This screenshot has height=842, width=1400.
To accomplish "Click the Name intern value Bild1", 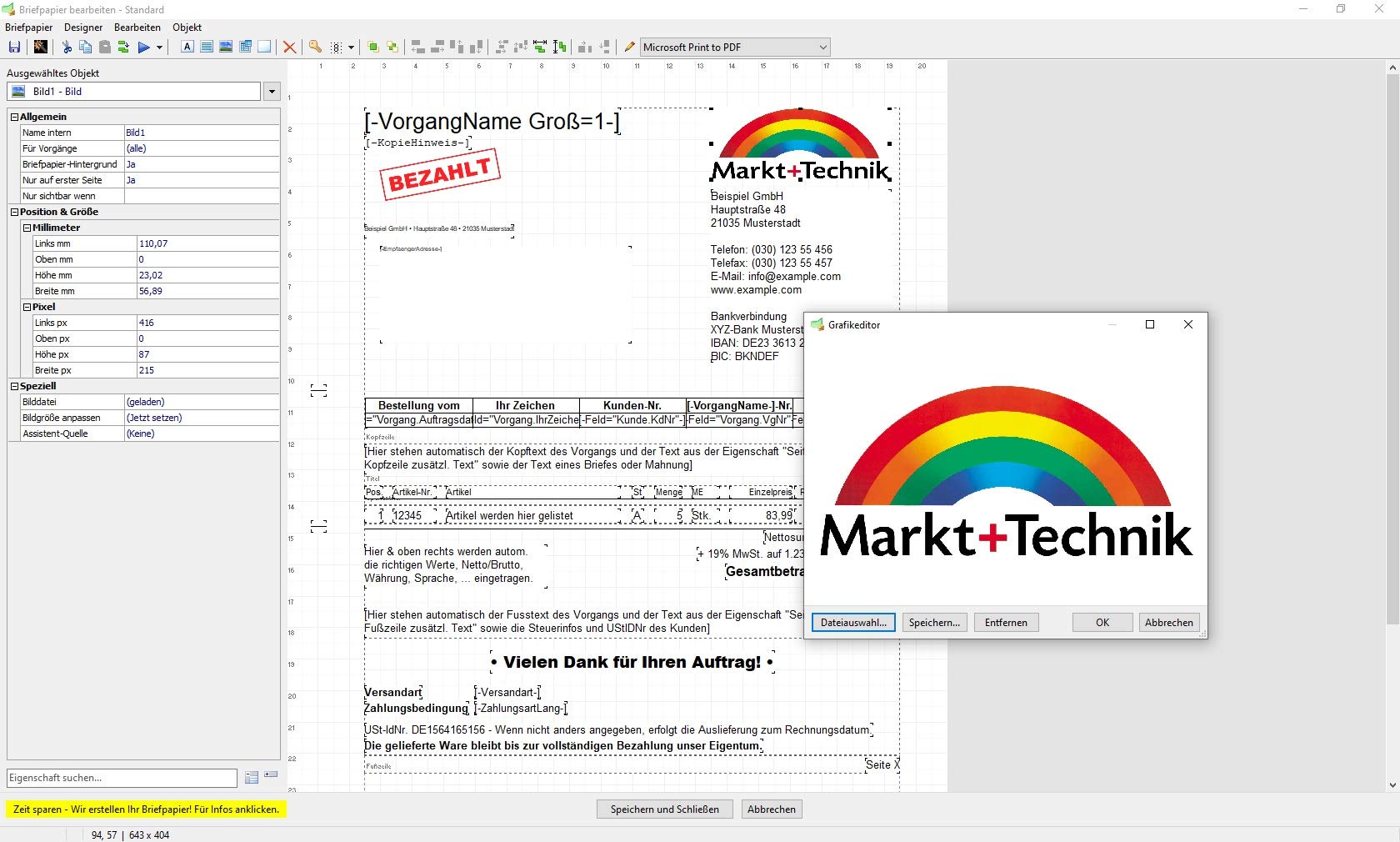I will pyautogui.click(x=202, y=133).
